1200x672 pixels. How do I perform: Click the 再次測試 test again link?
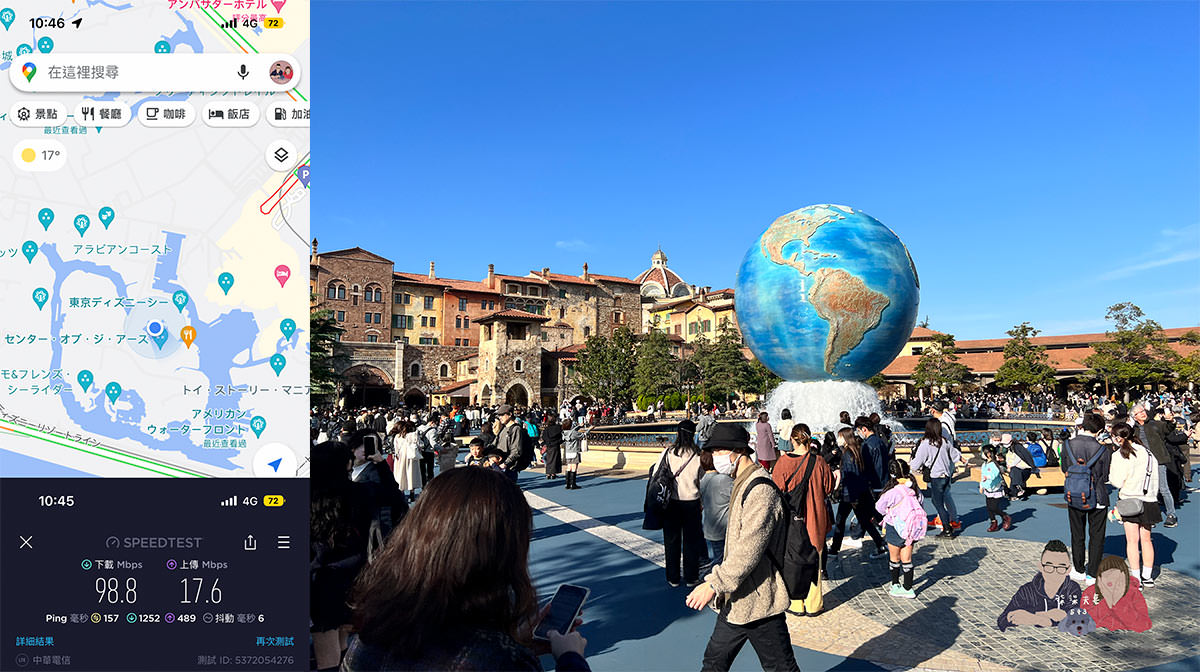click(x=274, y=641)
